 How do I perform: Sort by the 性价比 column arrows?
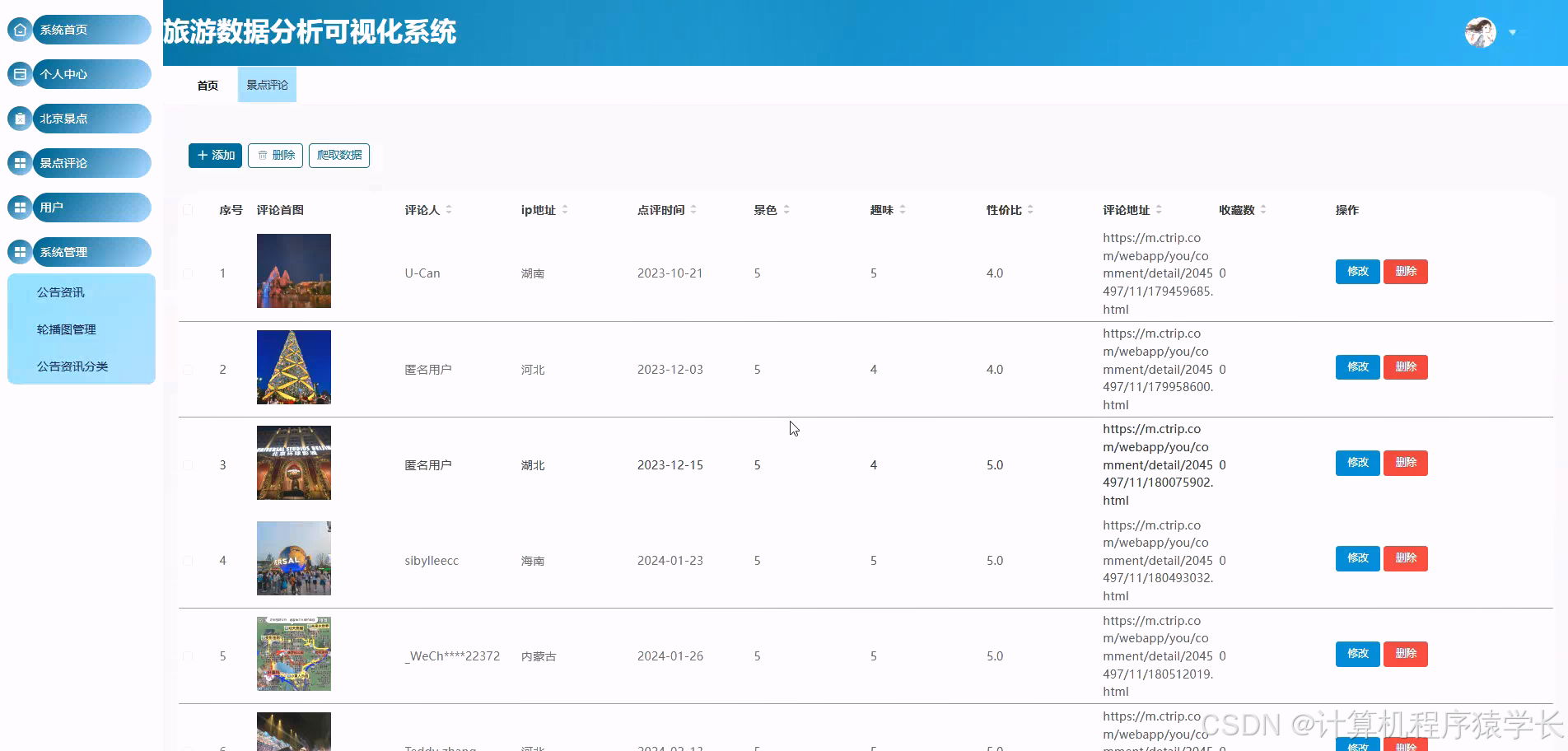point(1030,210)
